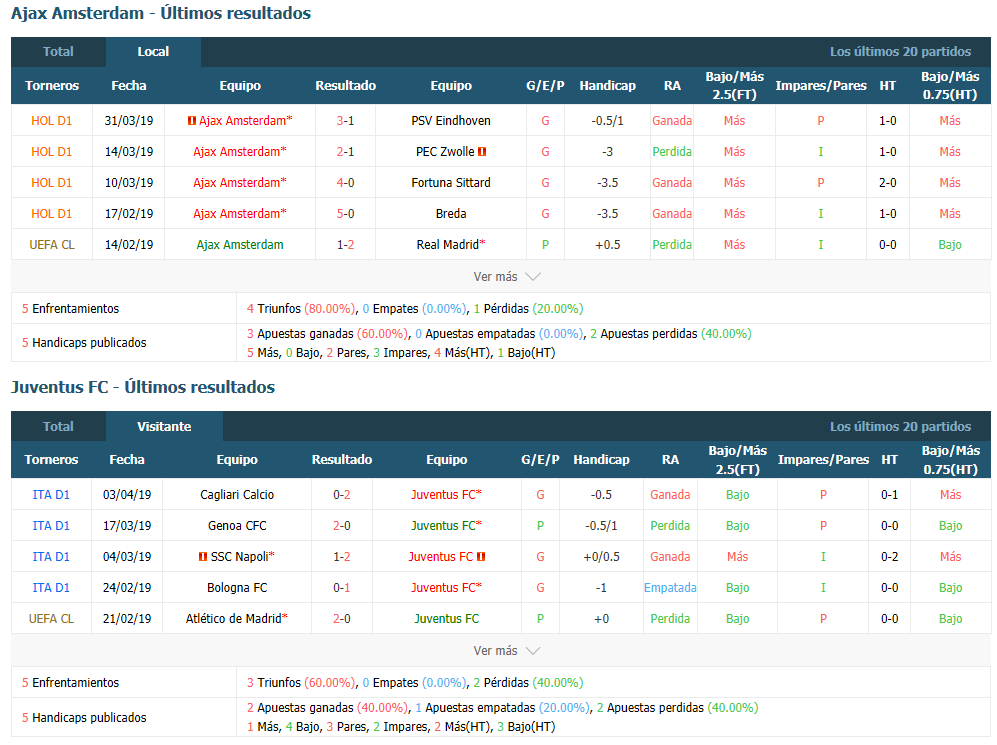The width and height of the screenshot is (997, 745).
Task: Click the 4-0 result against Fortuna Sittard
Action: 345,183
